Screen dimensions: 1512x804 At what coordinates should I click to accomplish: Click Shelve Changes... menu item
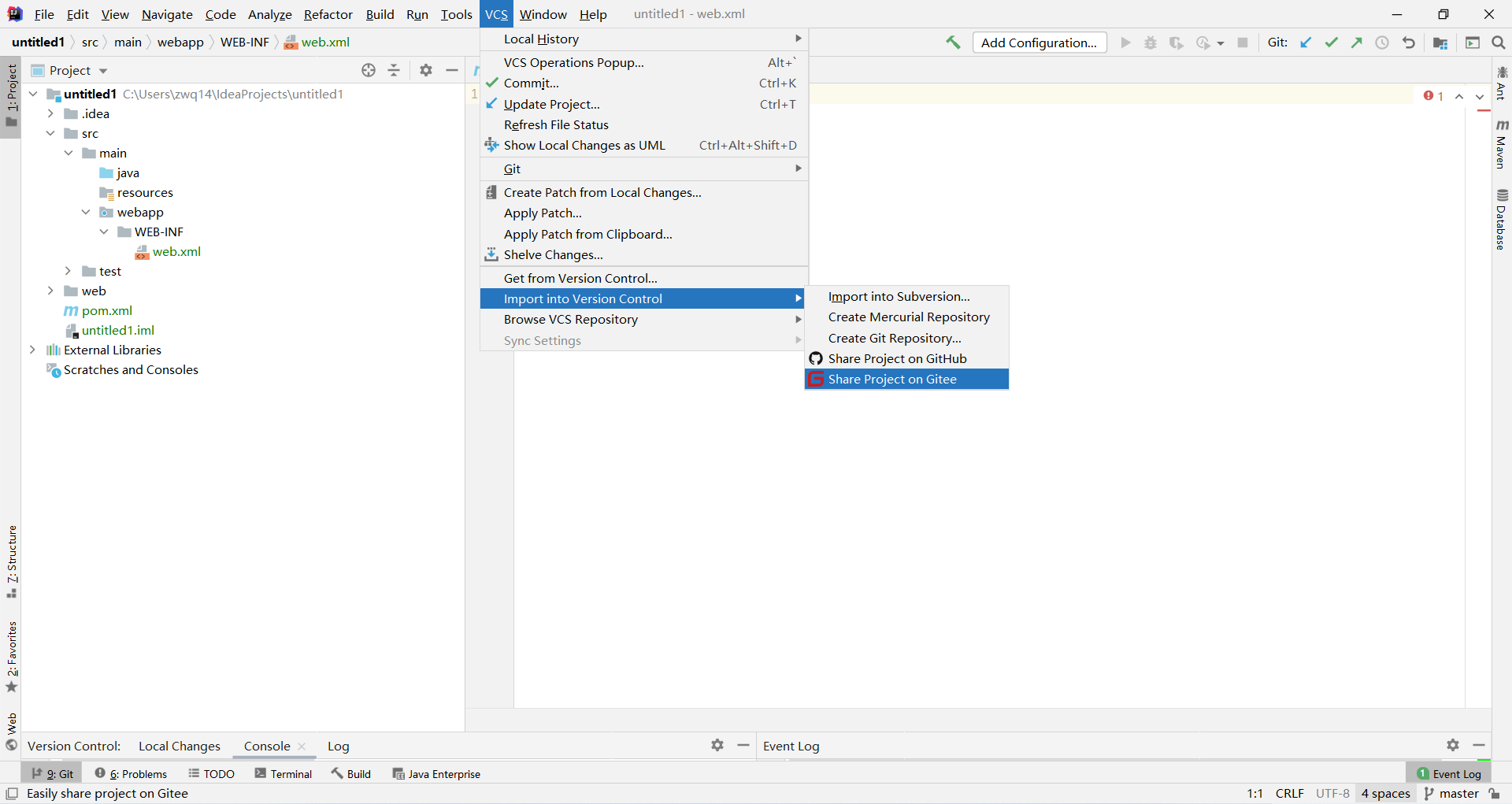click(x=644, y=254)
